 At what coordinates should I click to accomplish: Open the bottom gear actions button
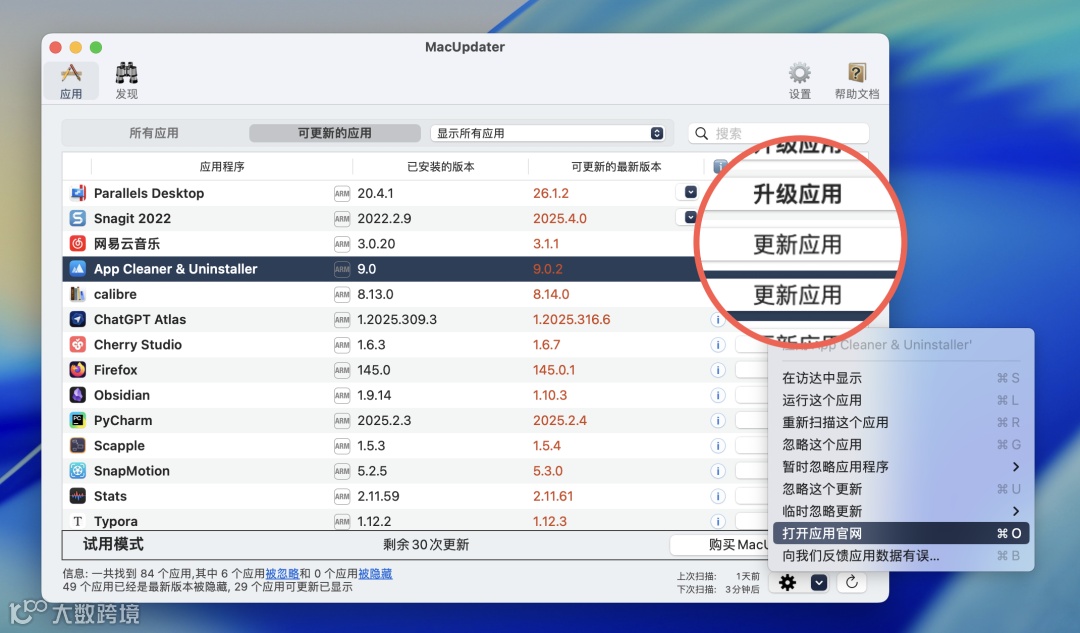coord(787,583)
